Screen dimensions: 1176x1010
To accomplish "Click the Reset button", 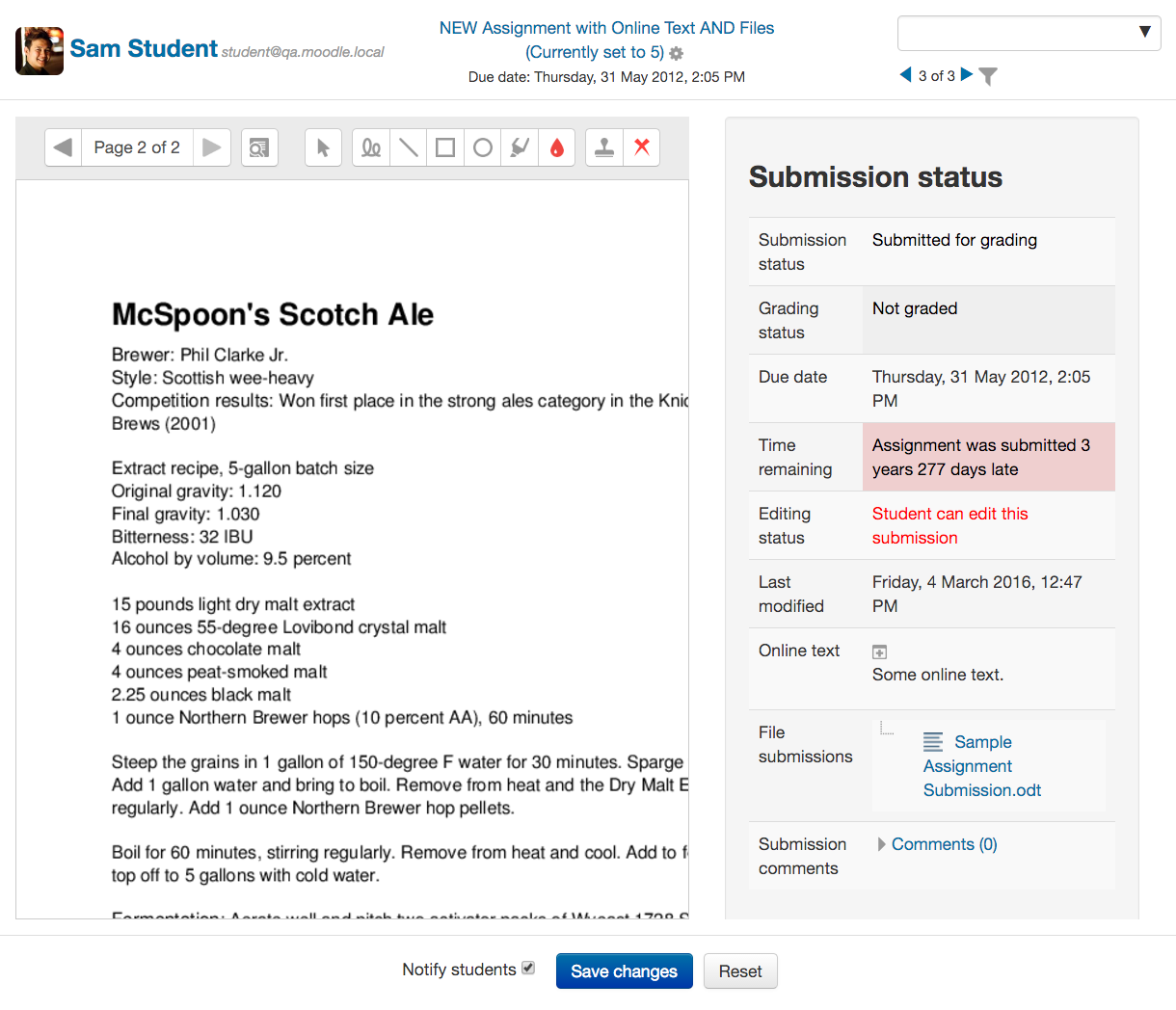I will point(740,971).
